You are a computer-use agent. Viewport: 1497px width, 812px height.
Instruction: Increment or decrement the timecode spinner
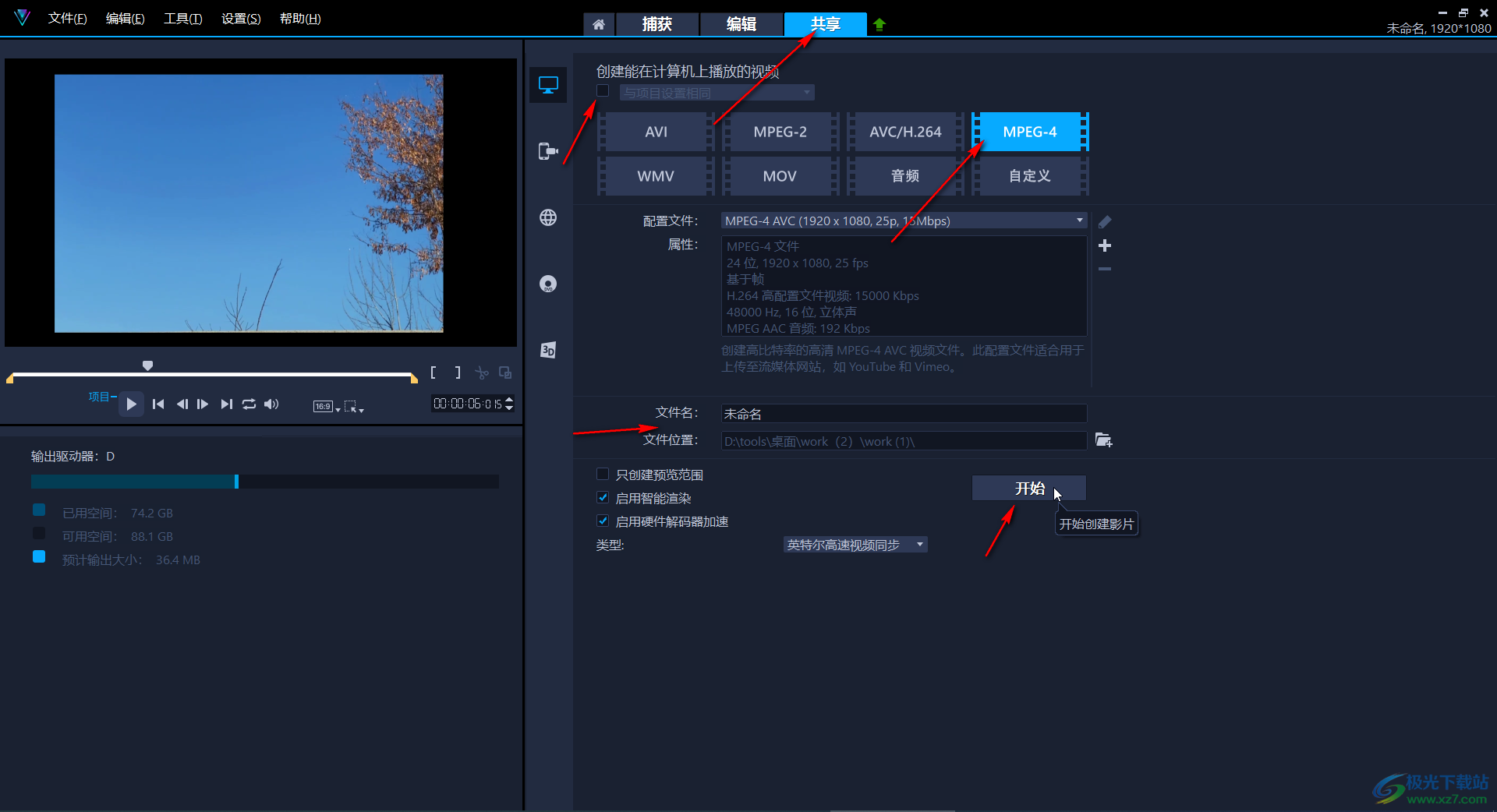[x=509, y=404]
